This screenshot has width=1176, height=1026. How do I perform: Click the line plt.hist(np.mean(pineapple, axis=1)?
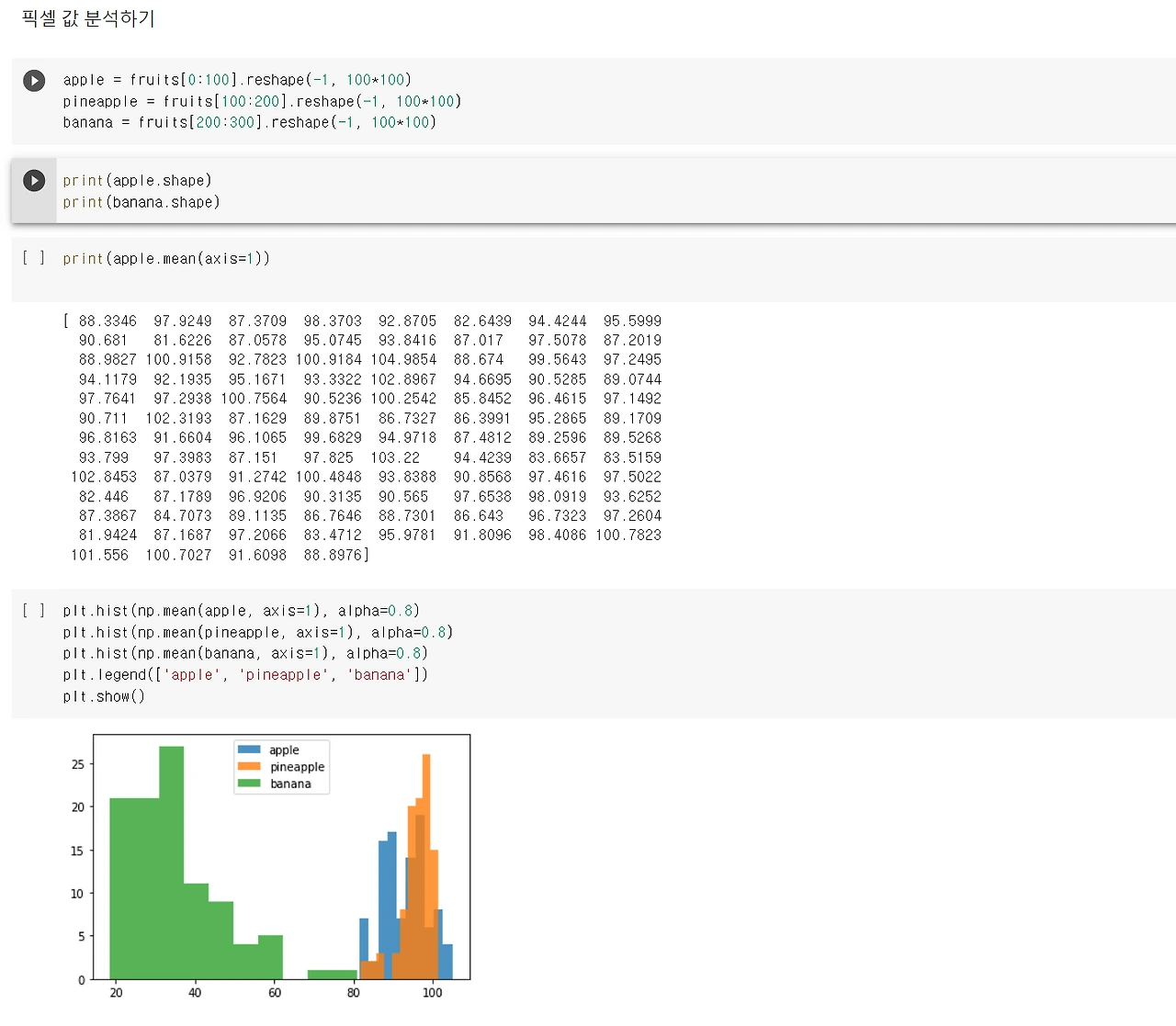258,632
